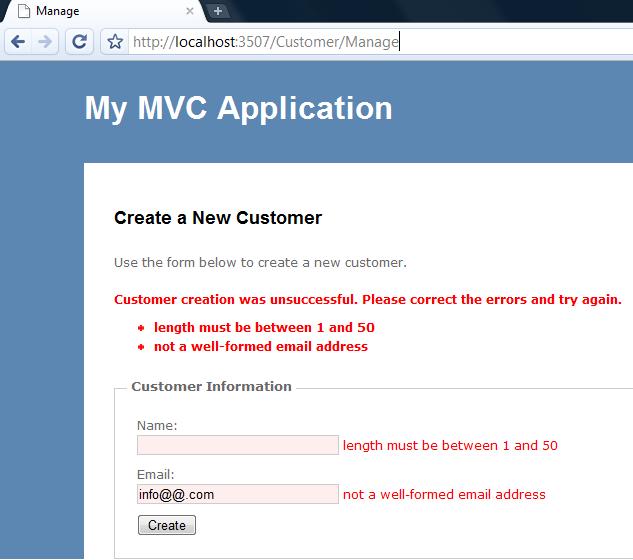Click the Create a New Customer heading
This screenshot has height=560, width=633.
click(218, 218)
